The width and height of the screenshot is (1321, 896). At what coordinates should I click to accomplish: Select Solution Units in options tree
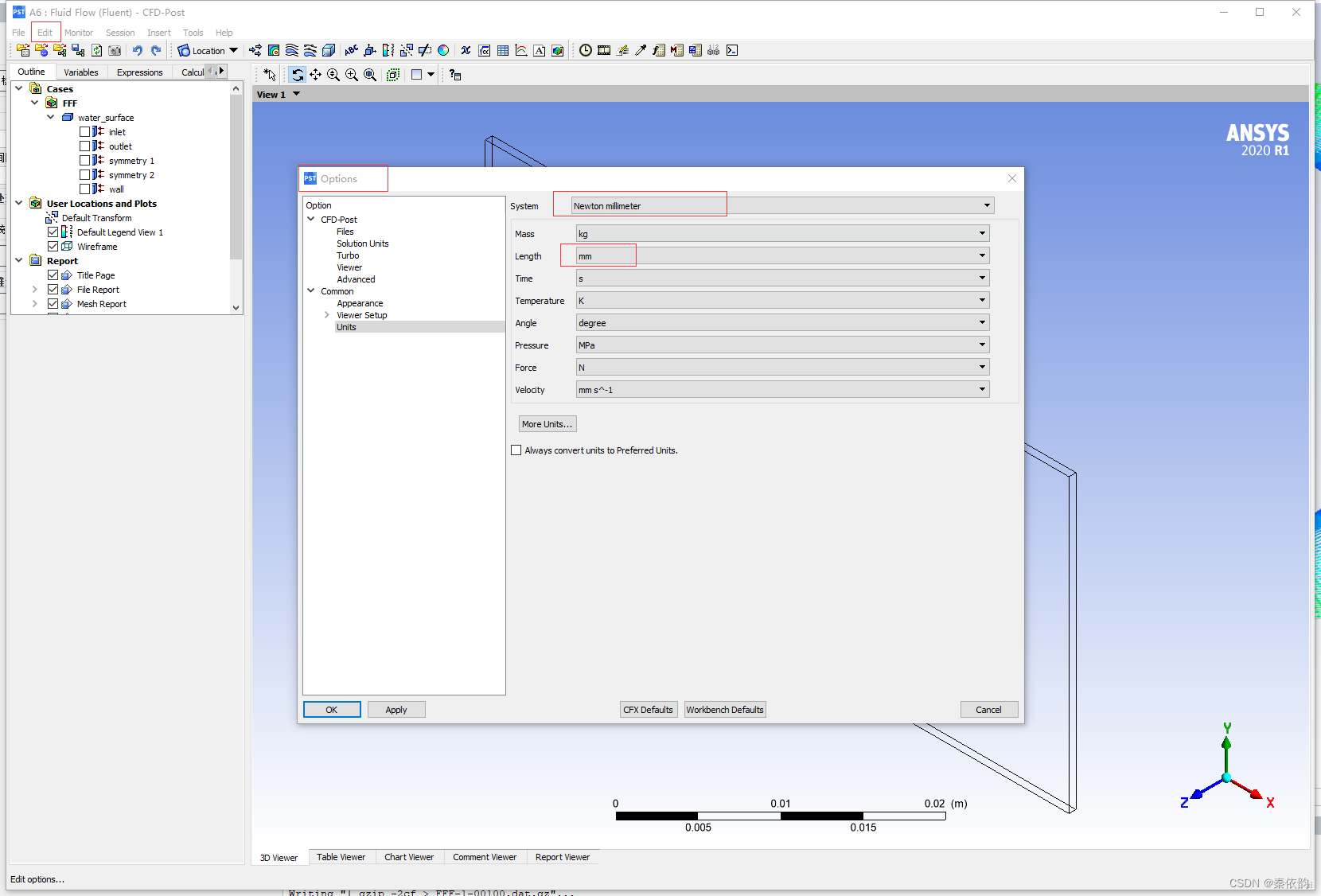click(x=363, y=243)
